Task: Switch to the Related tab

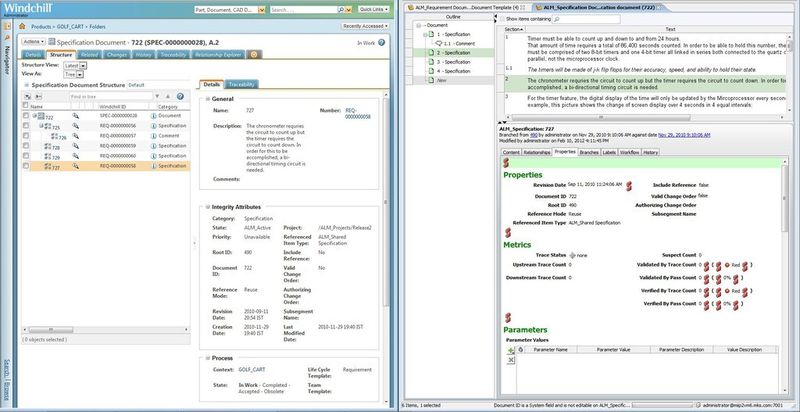Action: point(89,55)
